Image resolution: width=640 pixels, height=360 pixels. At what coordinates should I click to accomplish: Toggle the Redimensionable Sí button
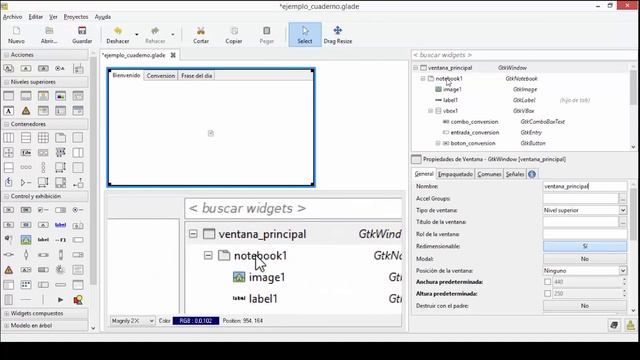[584, 246]
